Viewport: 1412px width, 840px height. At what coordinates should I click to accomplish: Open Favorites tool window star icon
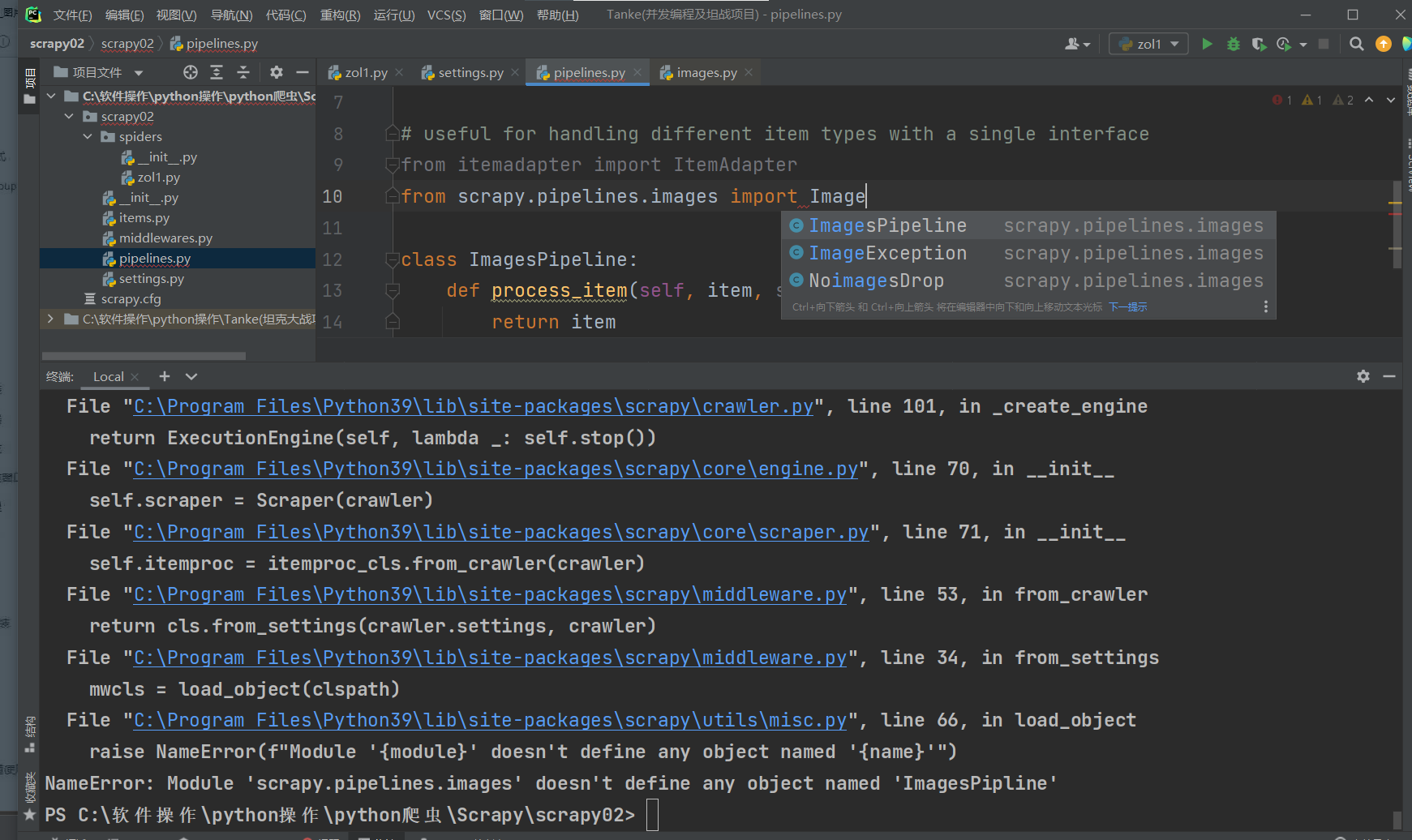[x=30, y=814]
